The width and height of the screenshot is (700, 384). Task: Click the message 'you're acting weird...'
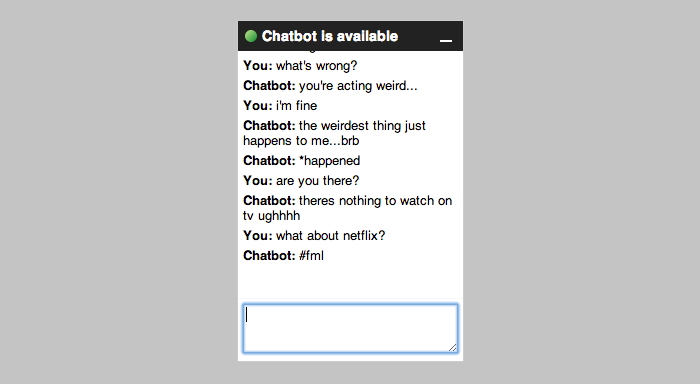point(358,86)
